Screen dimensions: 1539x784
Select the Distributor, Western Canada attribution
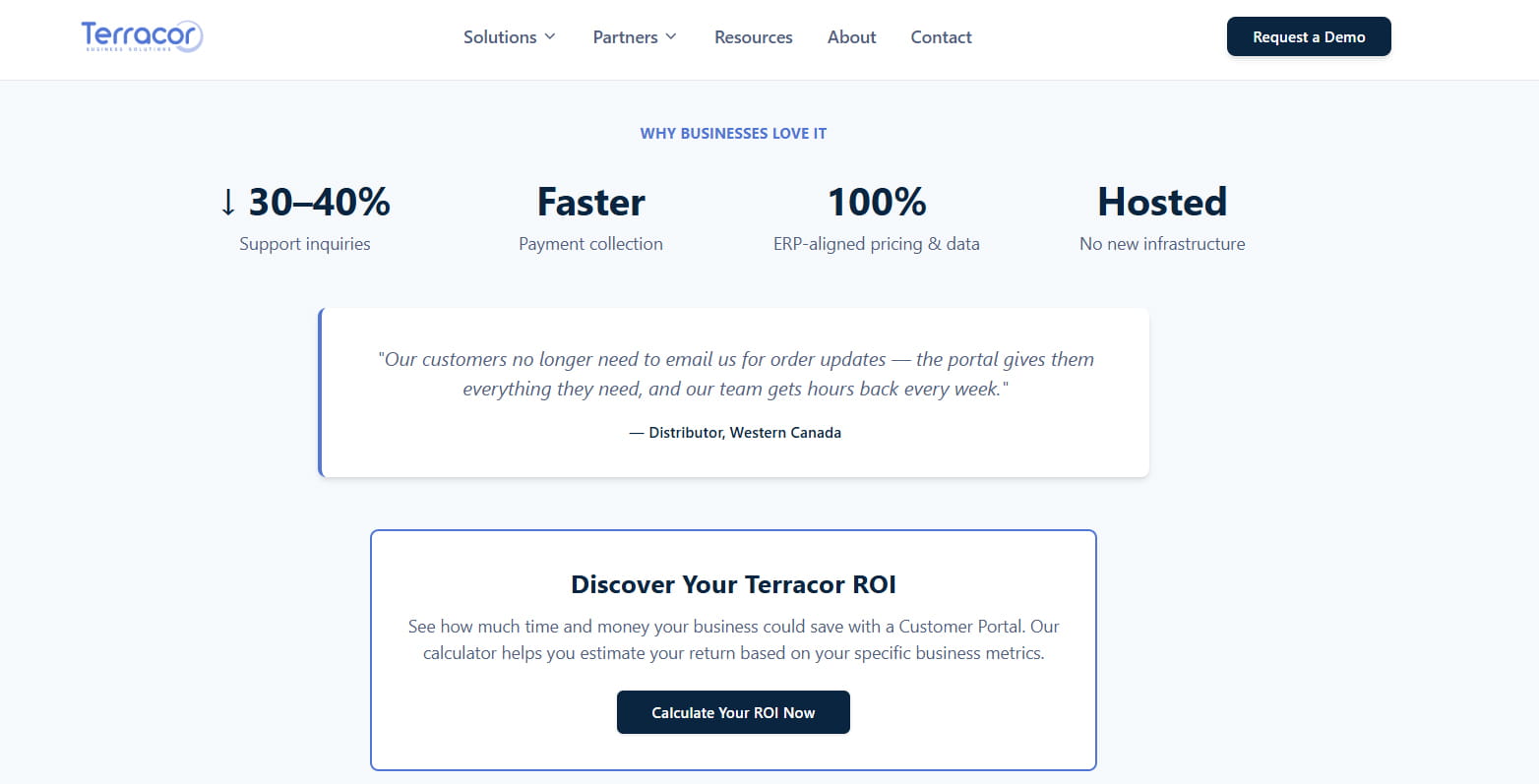[735, 433]
